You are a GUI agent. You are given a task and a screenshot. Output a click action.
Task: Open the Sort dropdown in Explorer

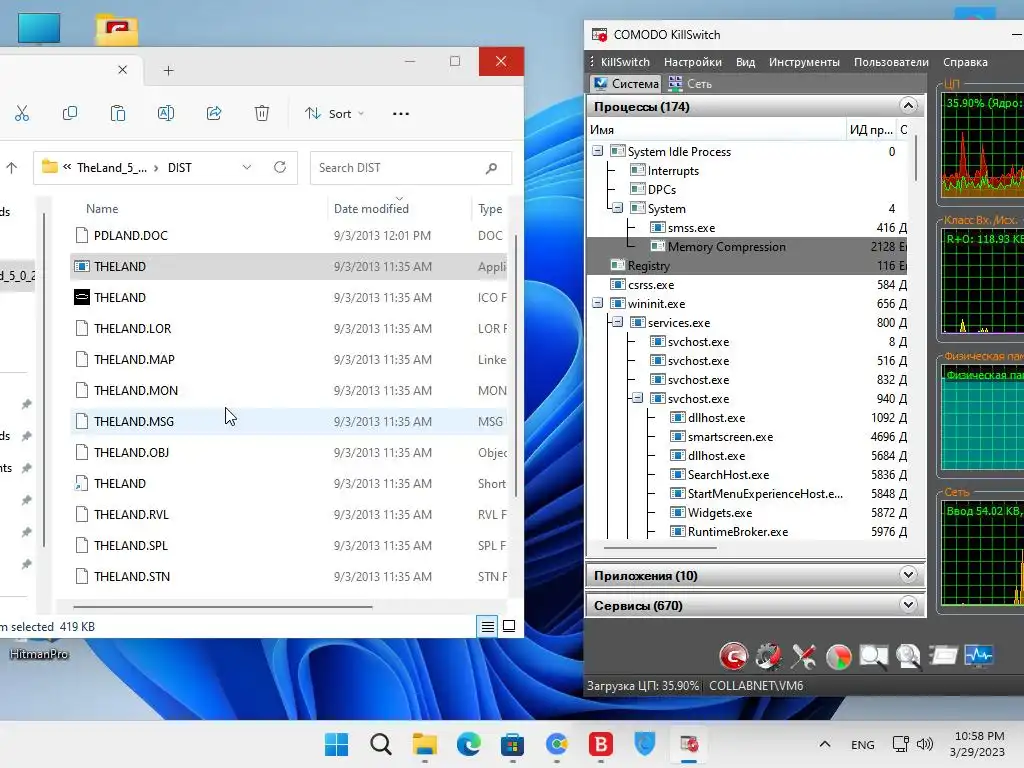[335, 114]
